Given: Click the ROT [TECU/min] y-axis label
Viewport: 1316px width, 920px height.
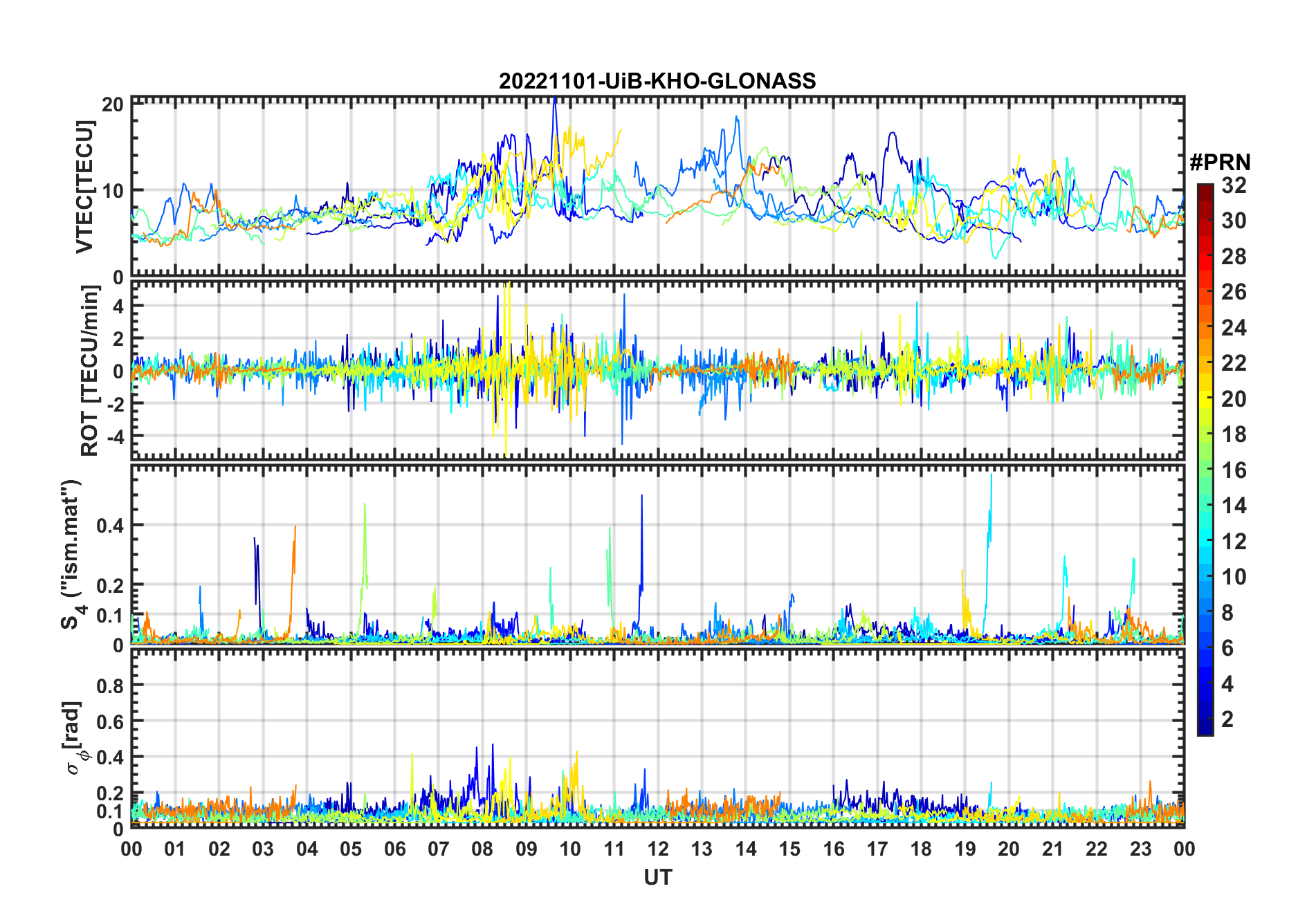Looking at the screenshot, I should coord(89,370).
